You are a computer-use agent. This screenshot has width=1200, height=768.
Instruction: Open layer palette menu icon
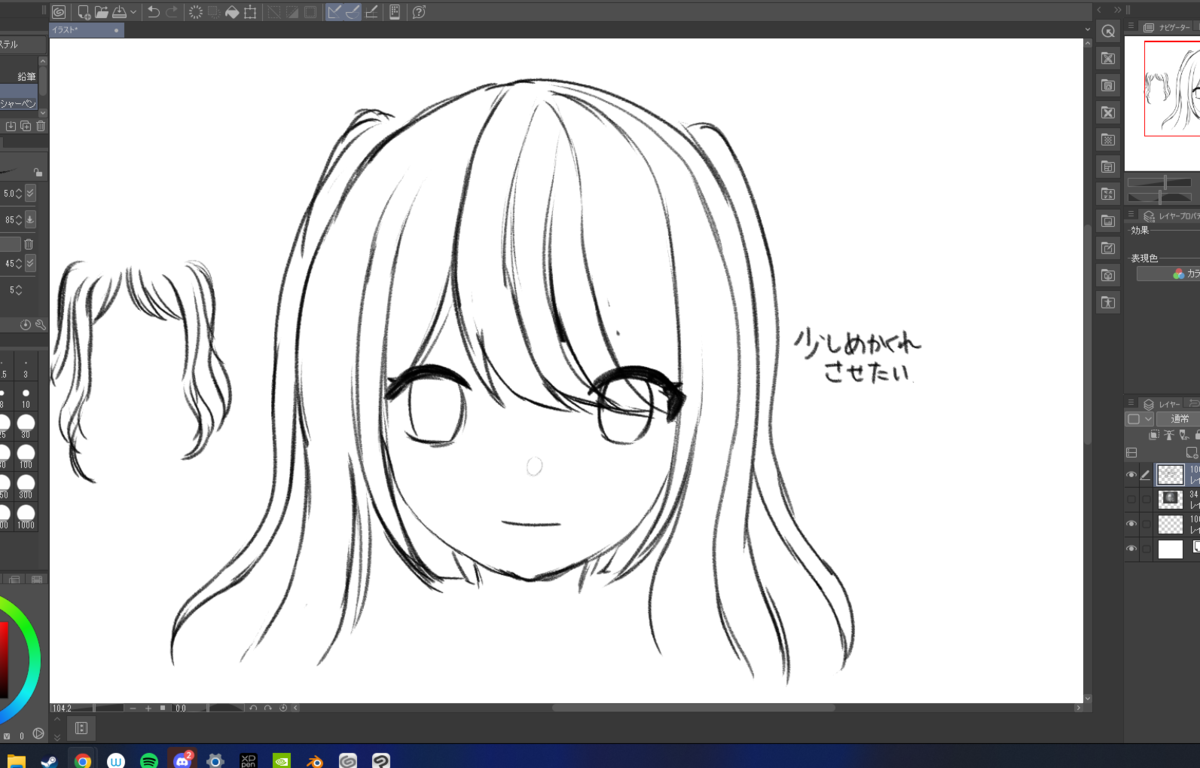click(1131, 403)
